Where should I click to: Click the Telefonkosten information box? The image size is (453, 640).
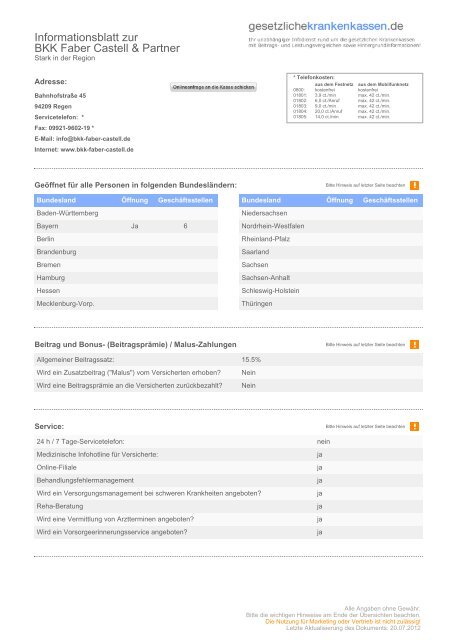(x=355, y=98)
